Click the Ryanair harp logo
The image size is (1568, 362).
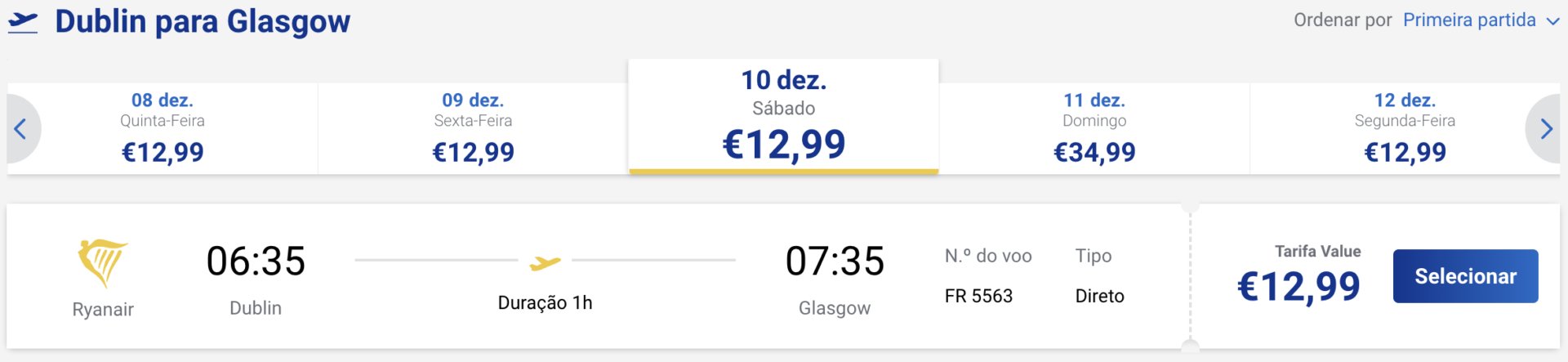click(x=103, y=262)
